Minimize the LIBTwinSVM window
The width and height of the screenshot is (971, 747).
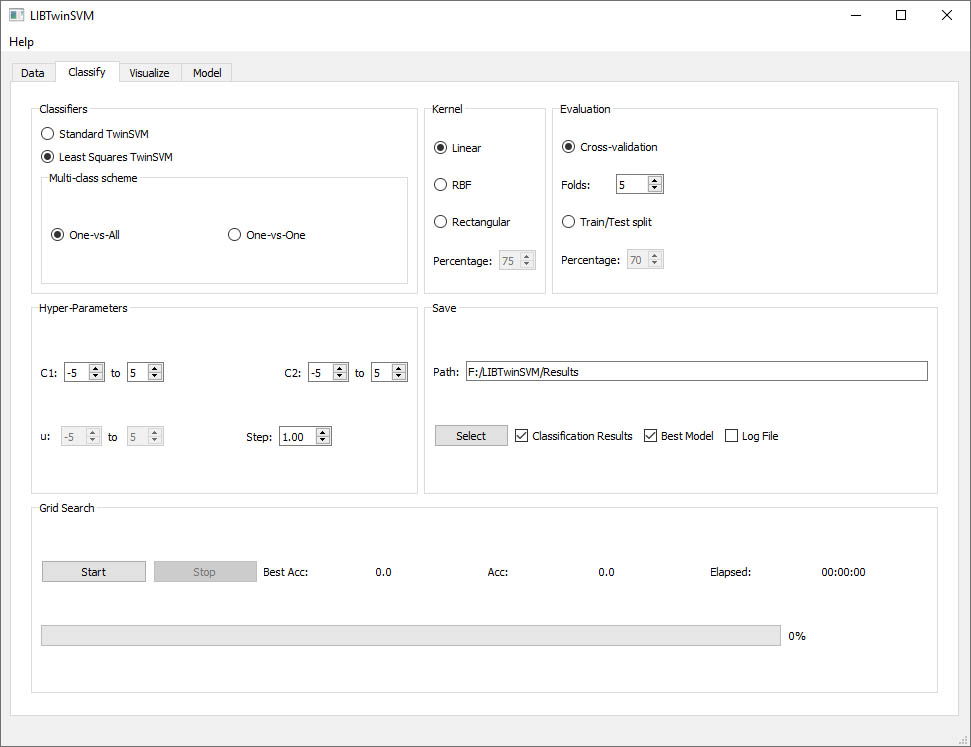click(x=856, y=15)
